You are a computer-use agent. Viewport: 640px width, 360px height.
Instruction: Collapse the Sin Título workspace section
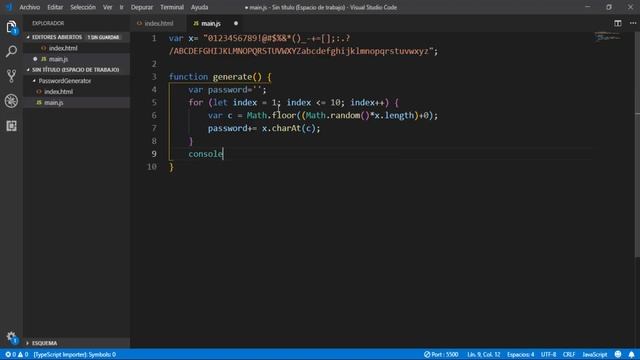pyautogui.click(x=76, y=70)
